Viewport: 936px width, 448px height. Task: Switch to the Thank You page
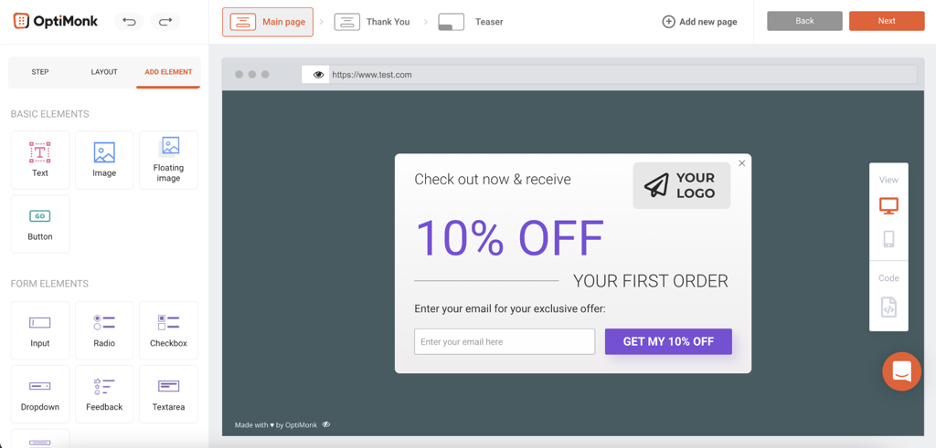(372, 22)
